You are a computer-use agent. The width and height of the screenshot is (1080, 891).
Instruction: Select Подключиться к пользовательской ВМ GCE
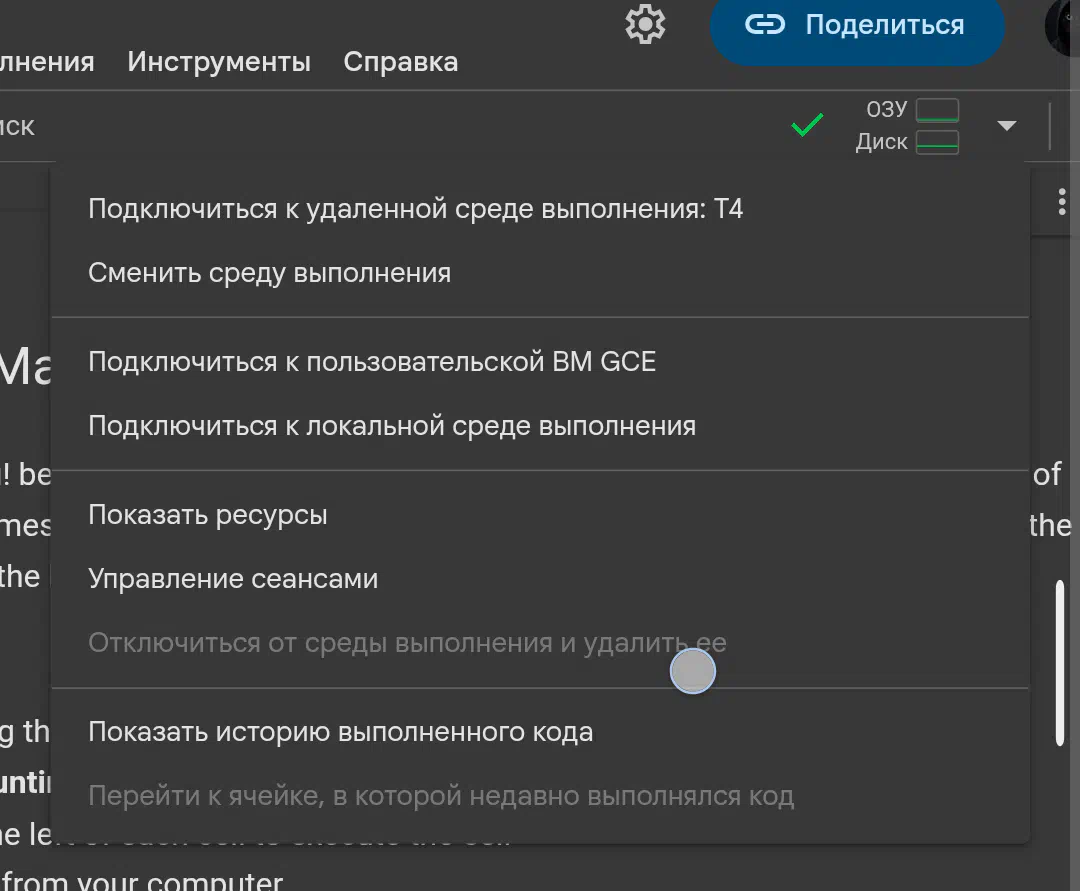click(x=372, y=362)
